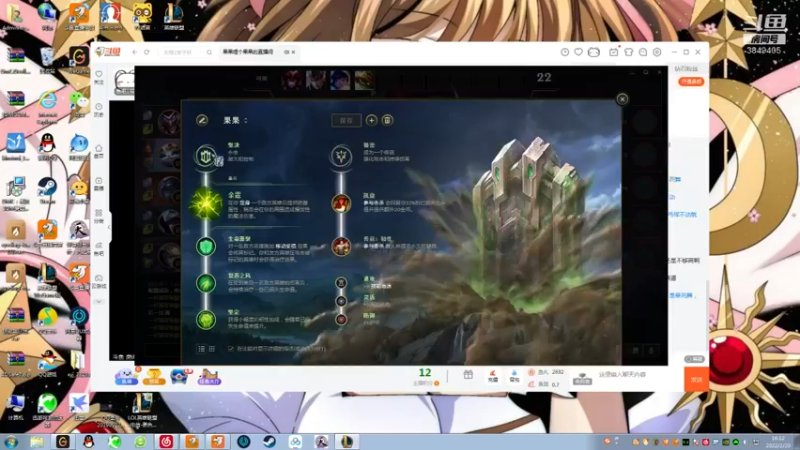This screenshot has width=800, height=450.
Task: Open Douyu task calendar icon
Action: tap(614, 52)
